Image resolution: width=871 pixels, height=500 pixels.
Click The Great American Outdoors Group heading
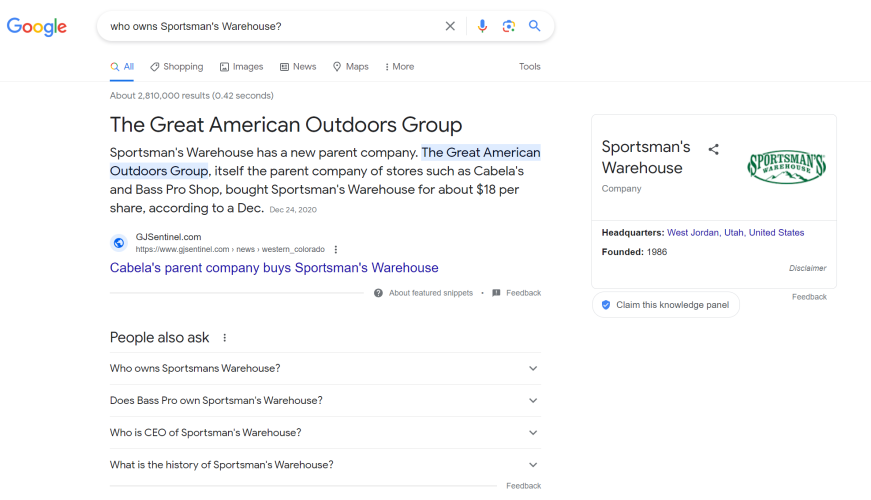point(286,125)
